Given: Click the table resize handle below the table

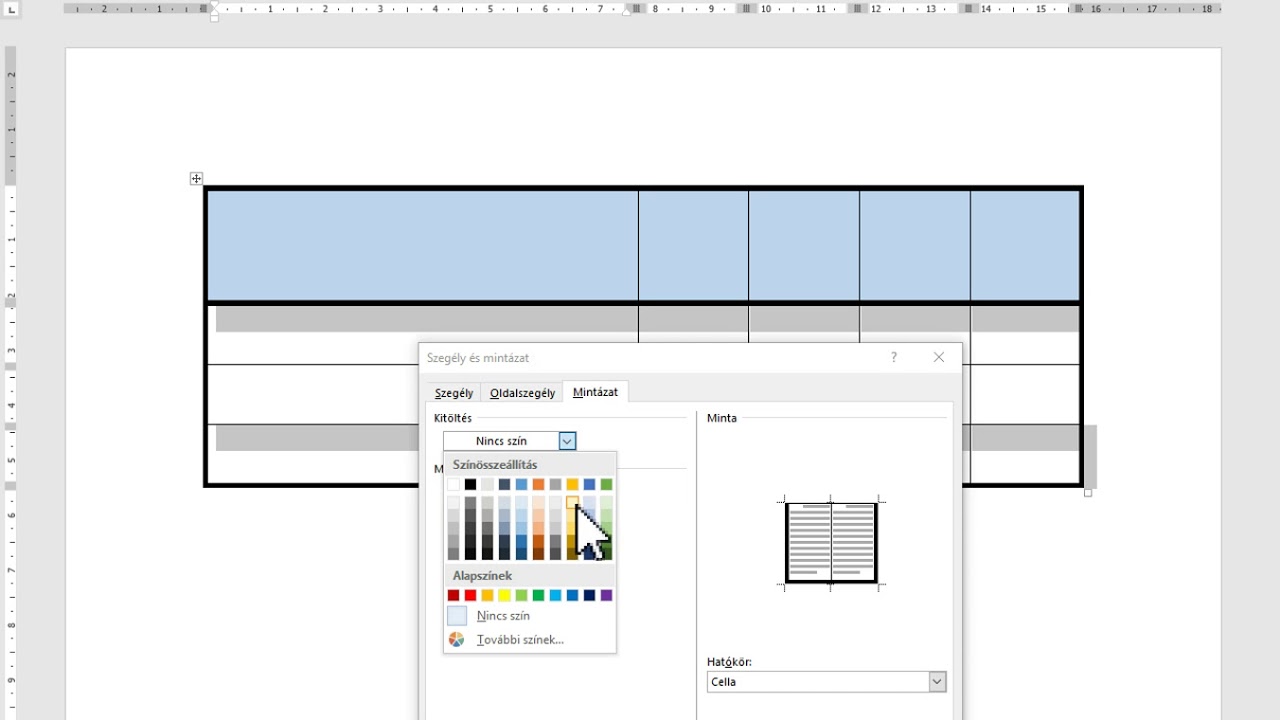Looking at the screenshot, I should click(1088, 492).
